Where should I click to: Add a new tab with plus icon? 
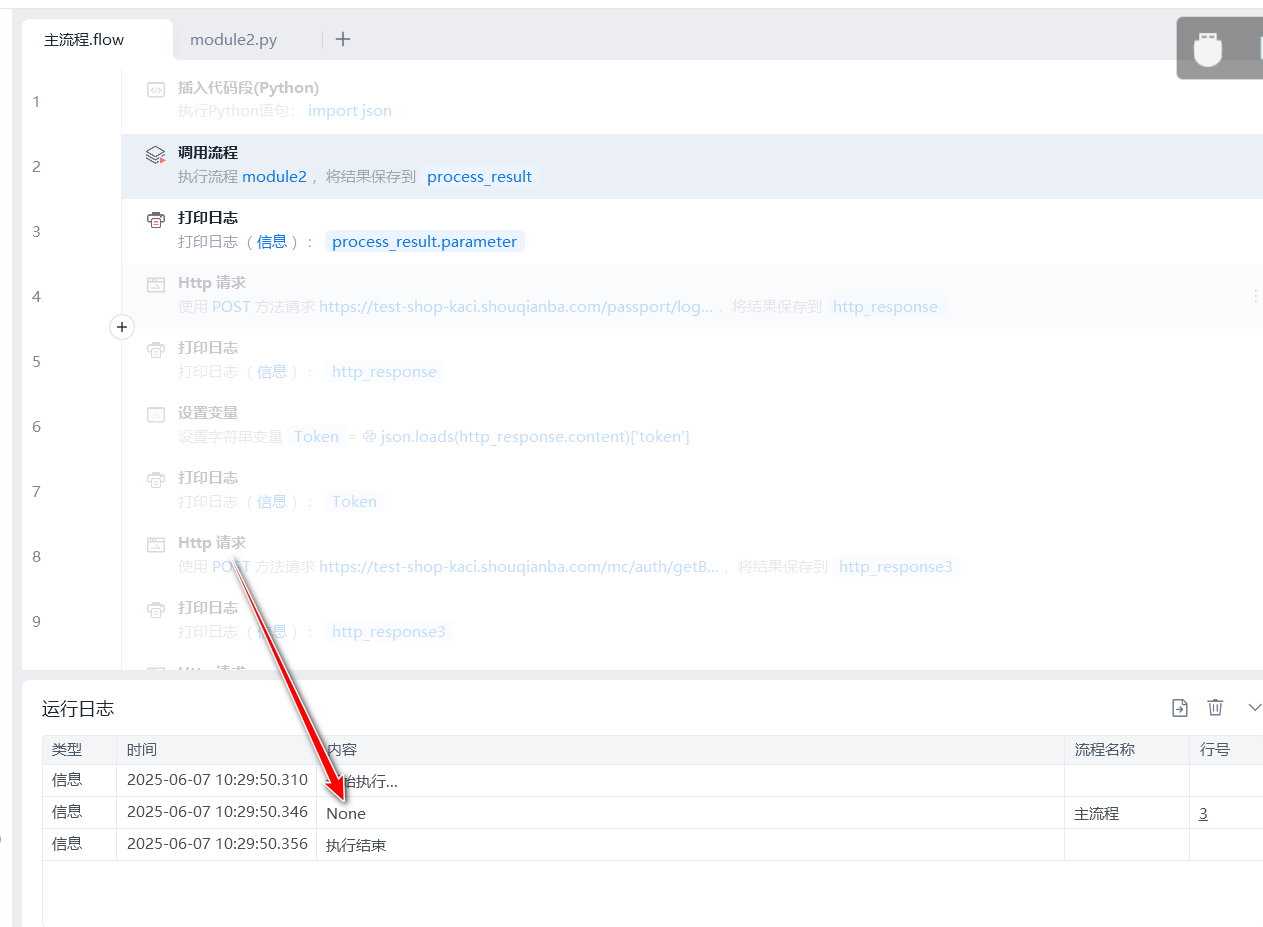(343, 39)
